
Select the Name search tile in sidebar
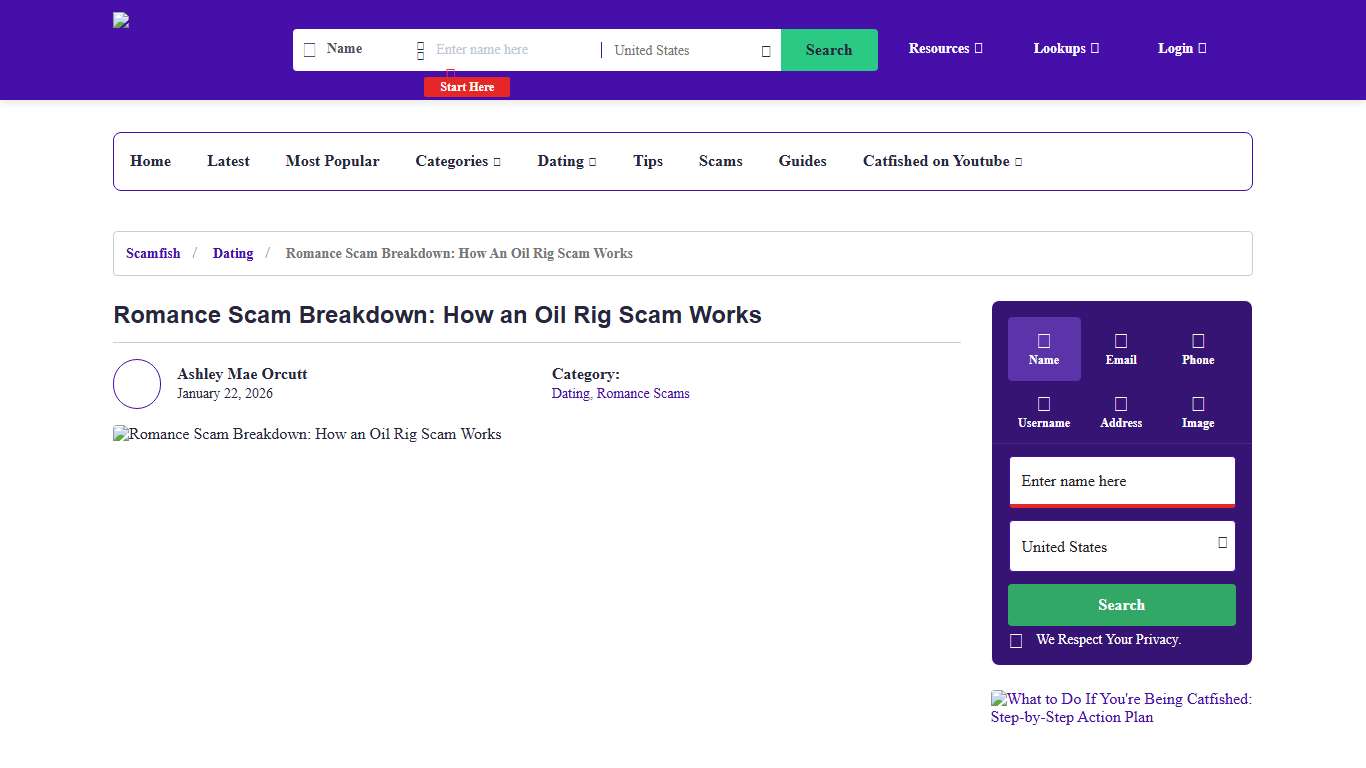tap(1043, 348)
